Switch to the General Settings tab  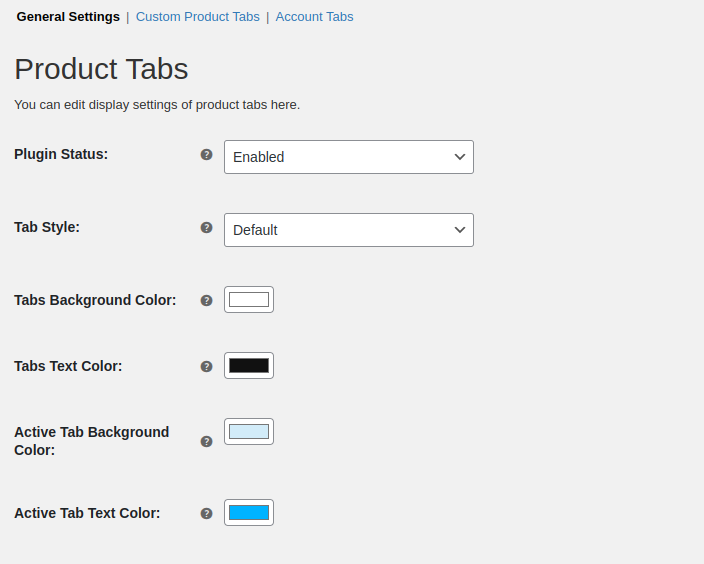pos(68,17)
